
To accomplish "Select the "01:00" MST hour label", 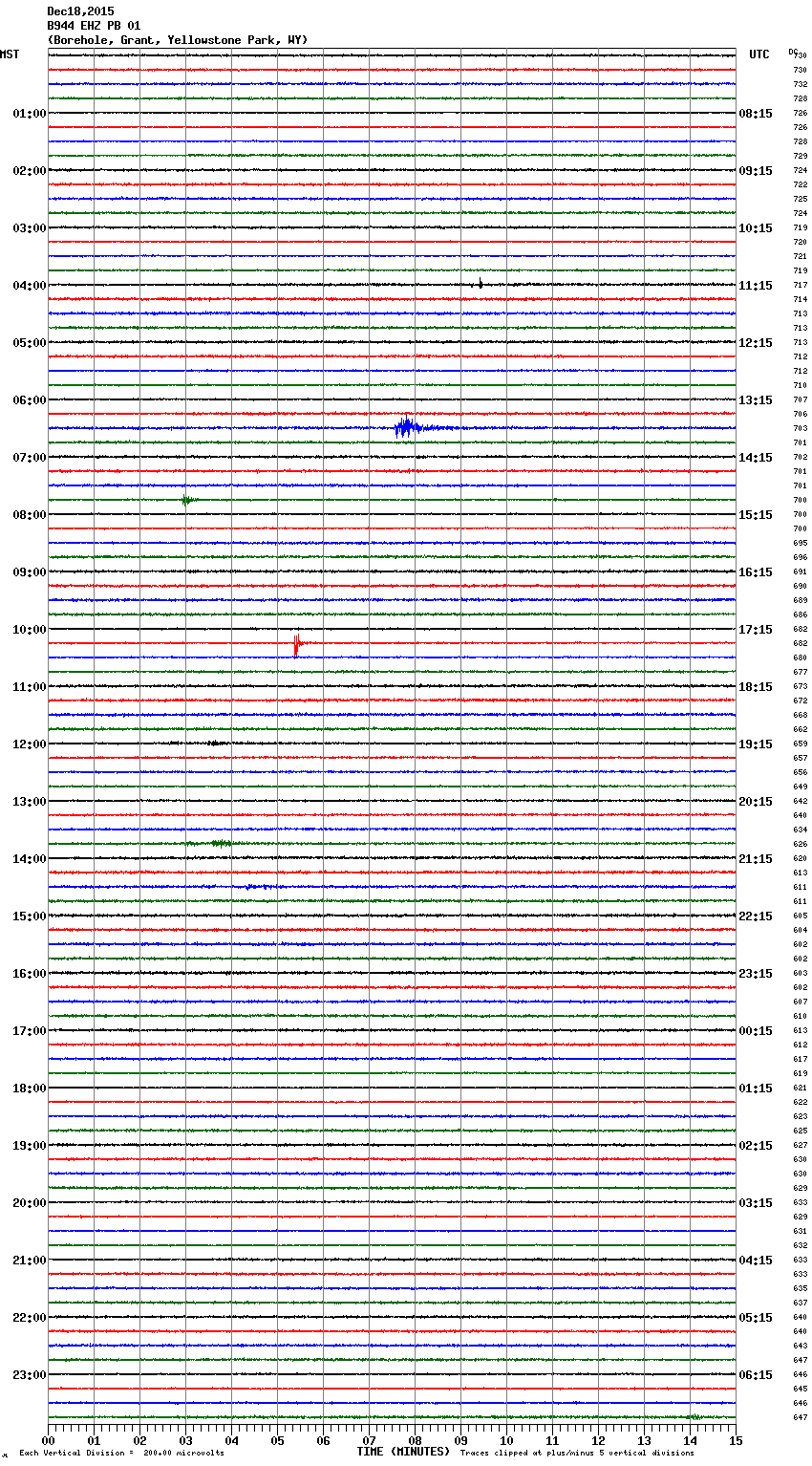I will [30, 114].
